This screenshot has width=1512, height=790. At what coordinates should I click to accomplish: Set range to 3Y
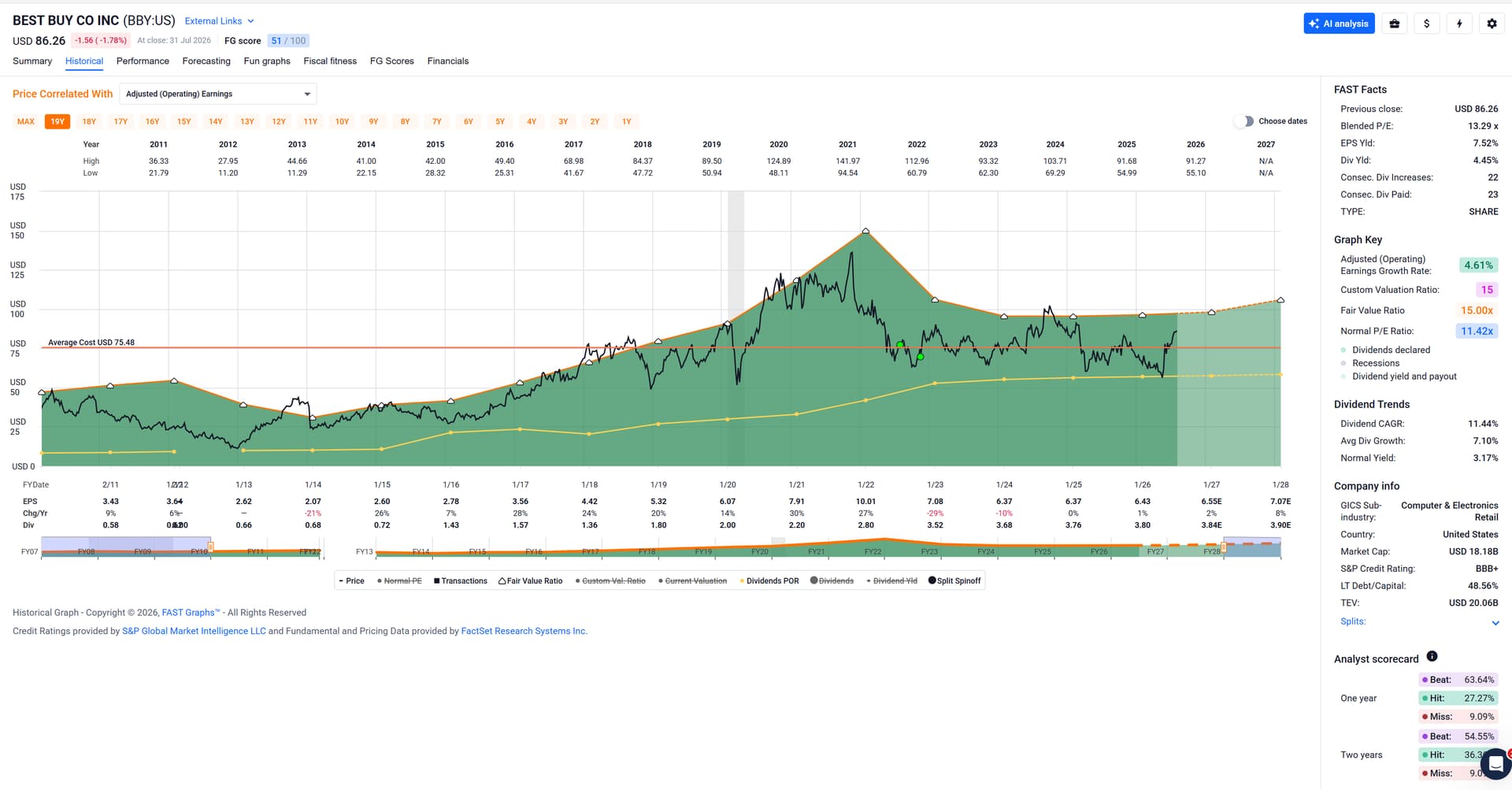tap(563, 121)
